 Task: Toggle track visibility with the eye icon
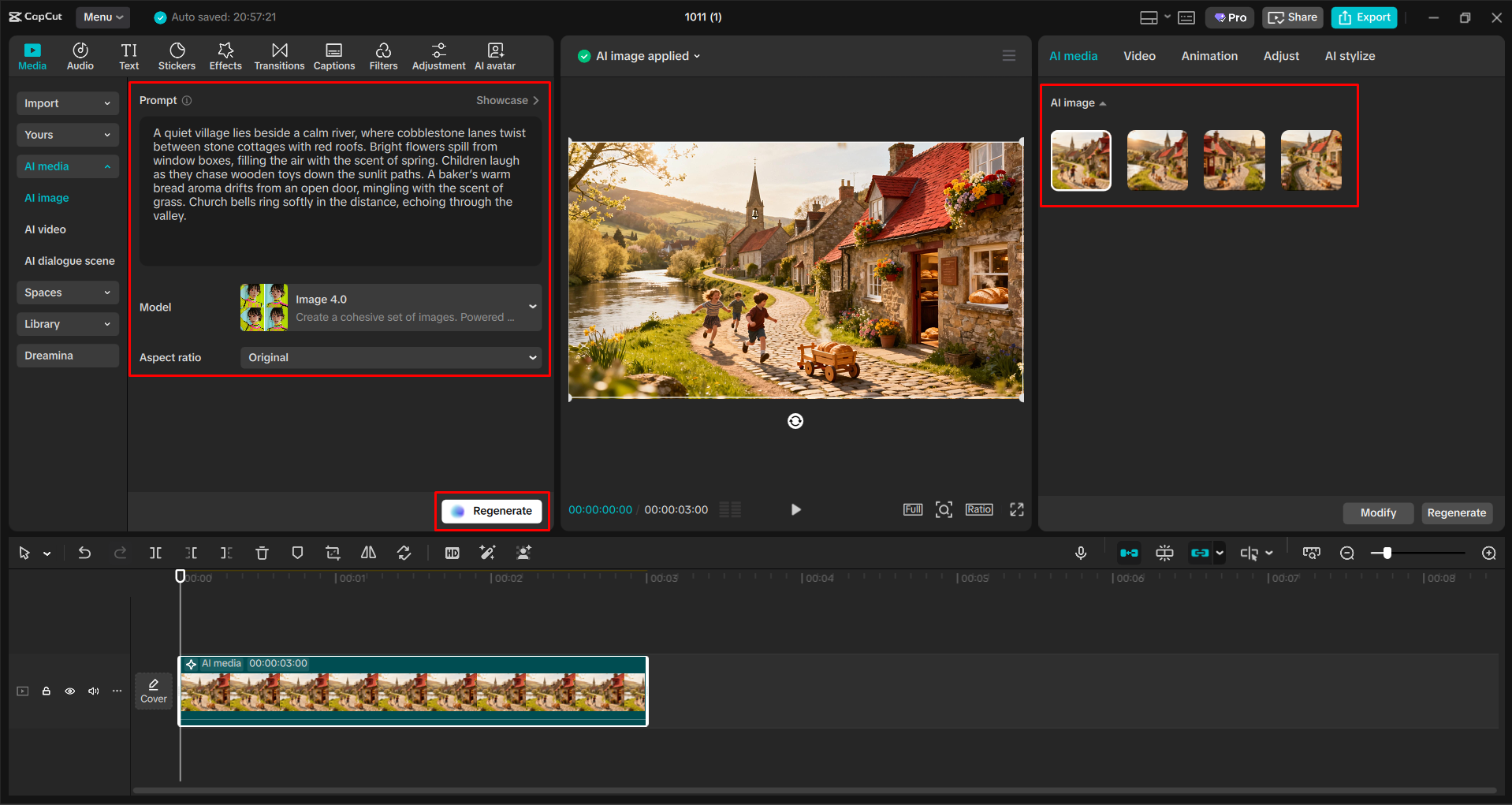(x=69, y=691)
